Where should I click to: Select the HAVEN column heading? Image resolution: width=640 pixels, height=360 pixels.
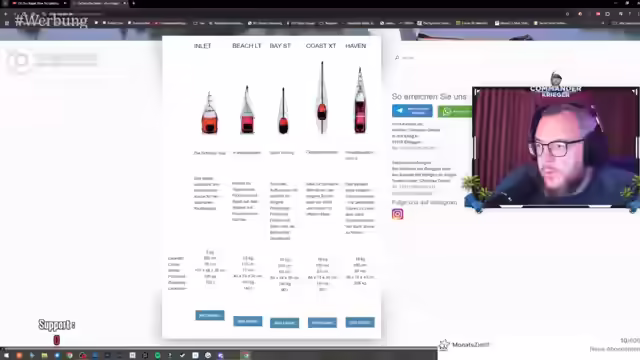(356, 46)
